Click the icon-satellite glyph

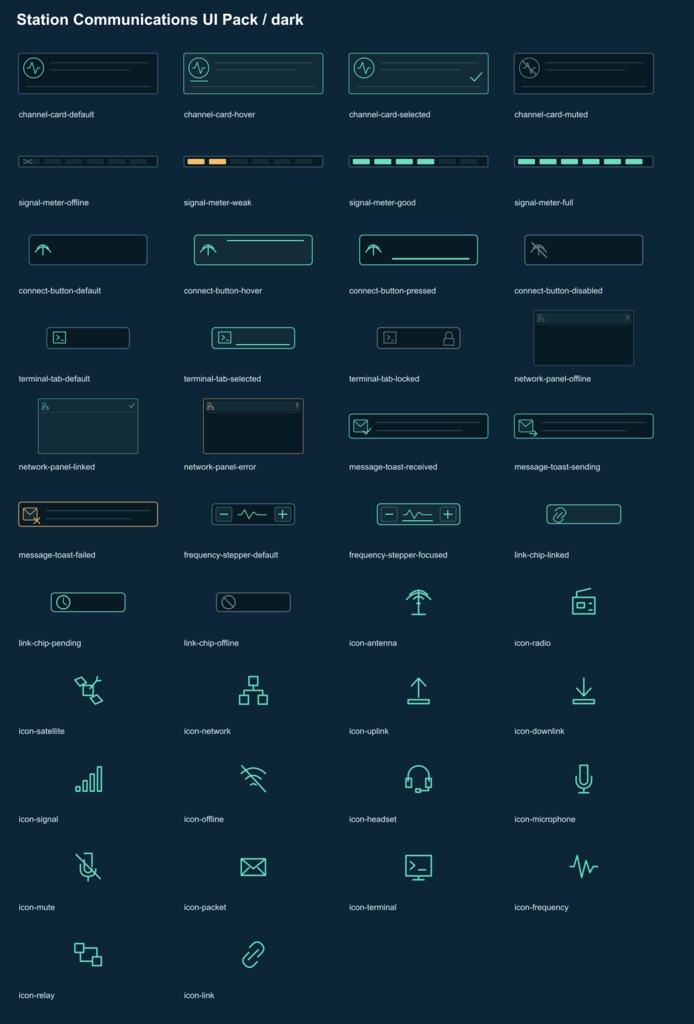click(88, 690)
